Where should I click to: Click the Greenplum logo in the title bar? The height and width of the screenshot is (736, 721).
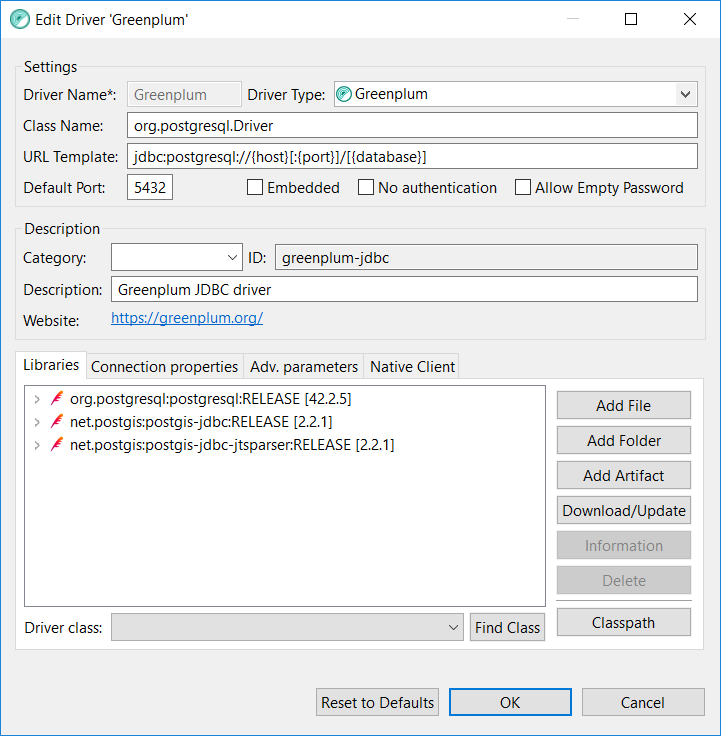point(19,19)
